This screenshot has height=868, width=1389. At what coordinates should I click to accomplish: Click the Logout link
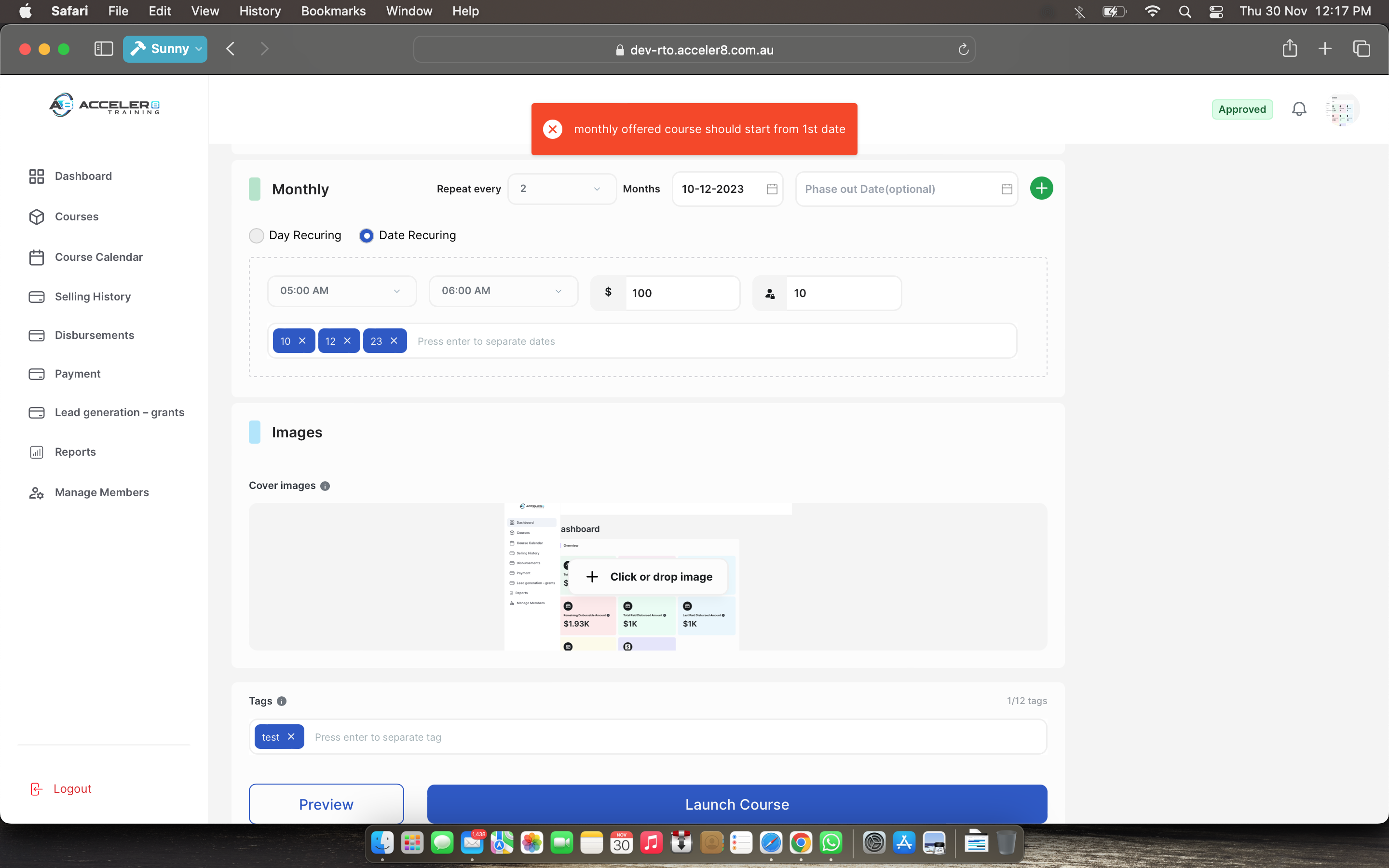pyautogui.click(x=60, y=788)
